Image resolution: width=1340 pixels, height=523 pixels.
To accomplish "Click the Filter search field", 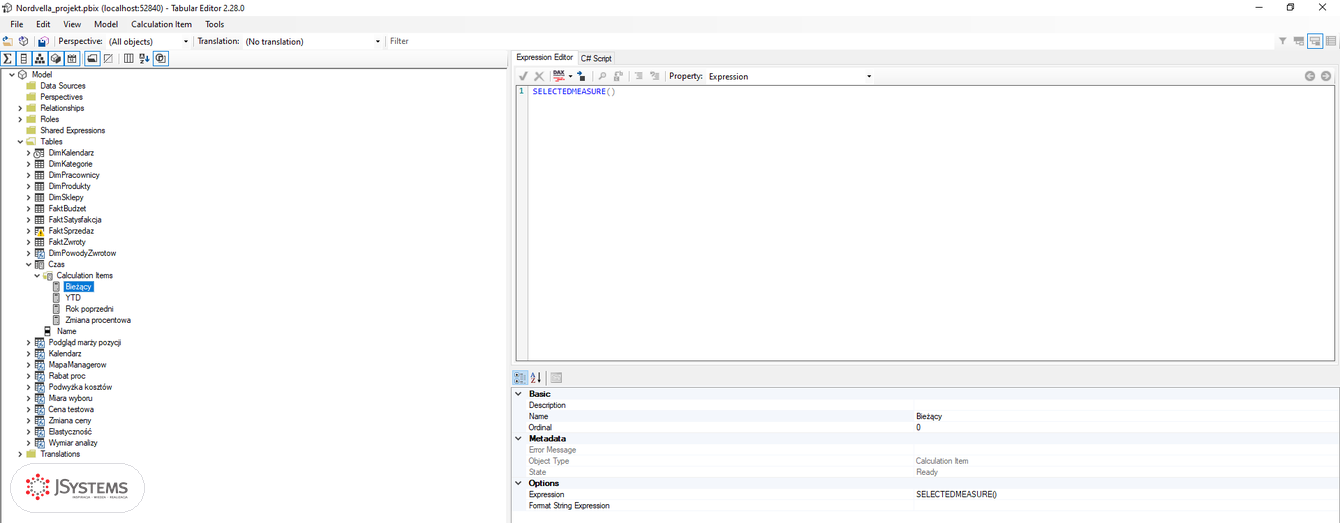I will pyautogui.click(x=830, y=41).
